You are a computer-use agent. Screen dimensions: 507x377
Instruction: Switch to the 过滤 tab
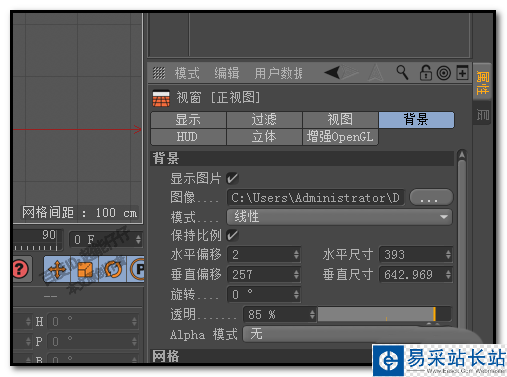264,120
